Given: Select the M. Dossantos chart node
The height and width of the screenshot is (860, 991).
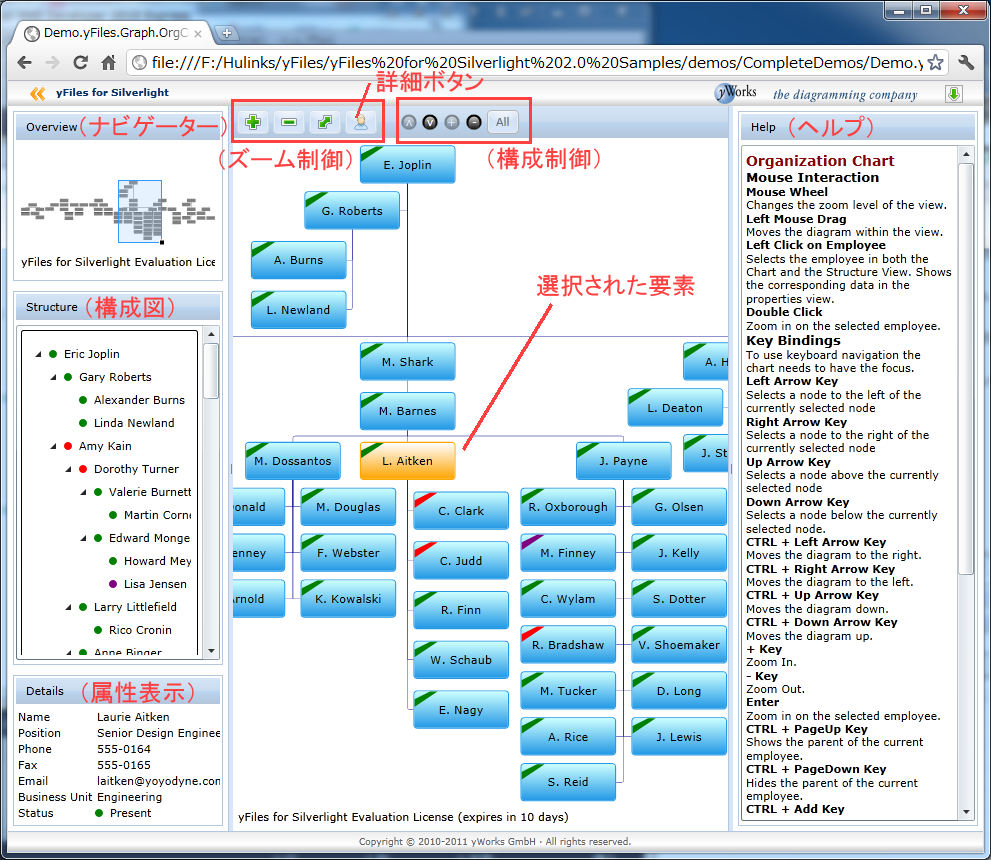Looking at the screenshot, I should point(293,461).
